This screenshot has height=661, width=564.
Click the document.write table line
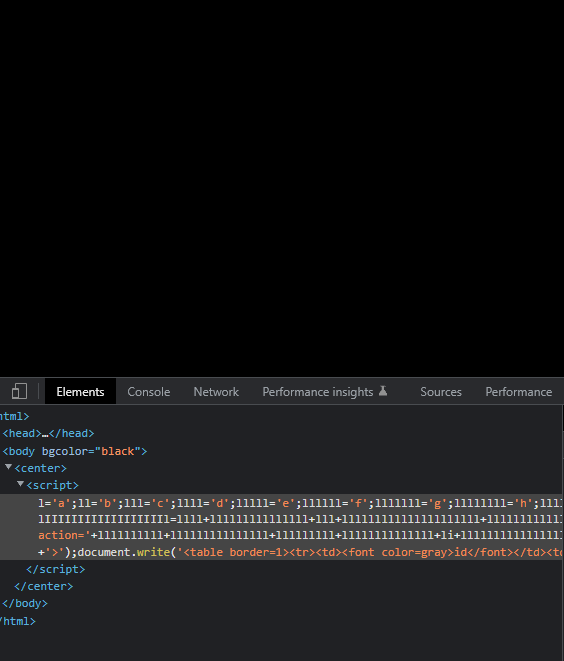click(x=300, y=552)
